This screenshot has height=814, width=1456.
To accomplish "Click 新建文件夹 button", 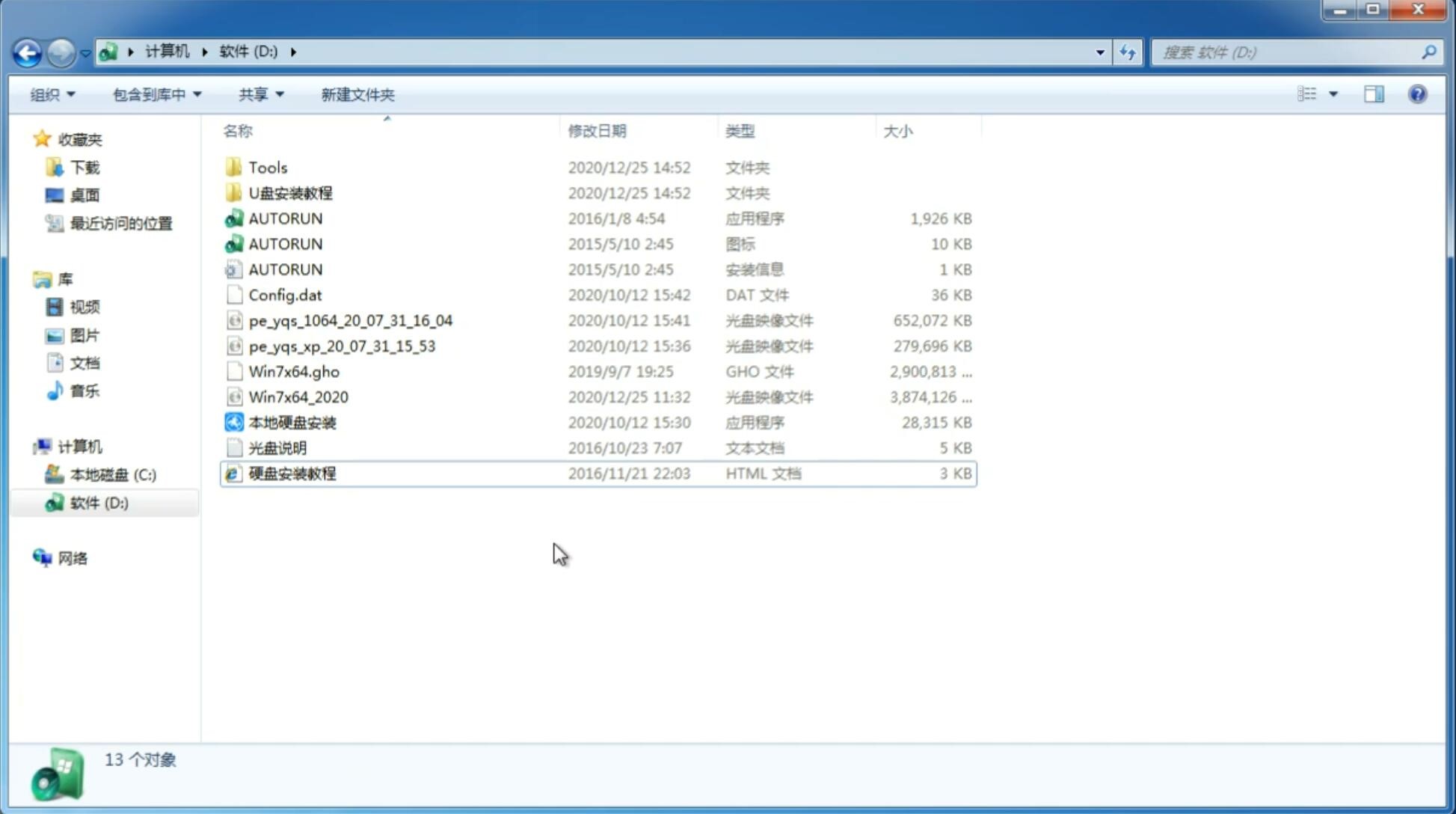I will [357, 93].
